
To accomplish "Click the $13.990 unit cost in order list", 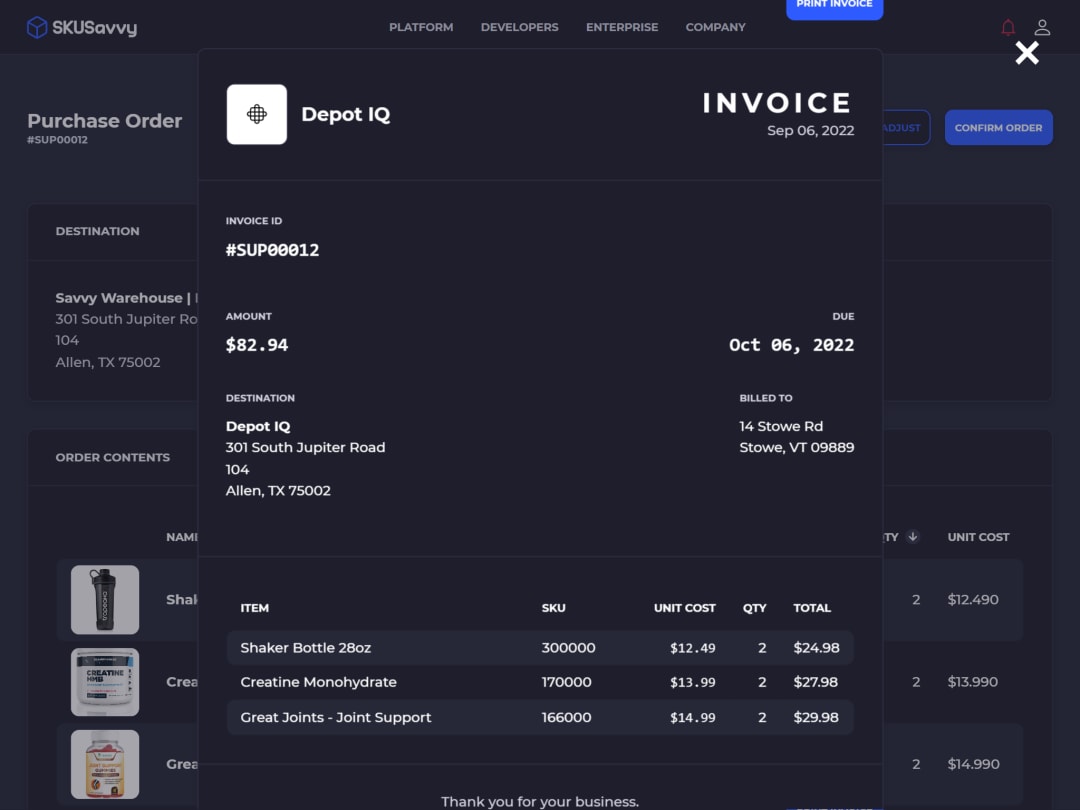I will click(973, 682).
